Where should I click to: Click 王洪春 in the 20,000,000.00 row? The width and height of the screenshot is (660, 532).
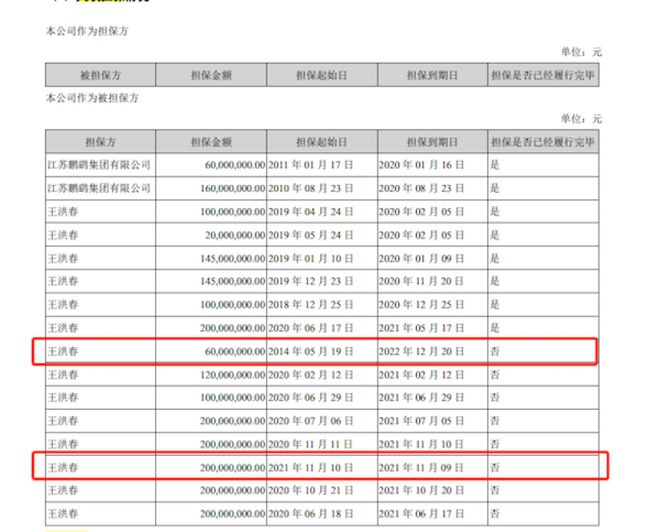[x=63, y=235]
